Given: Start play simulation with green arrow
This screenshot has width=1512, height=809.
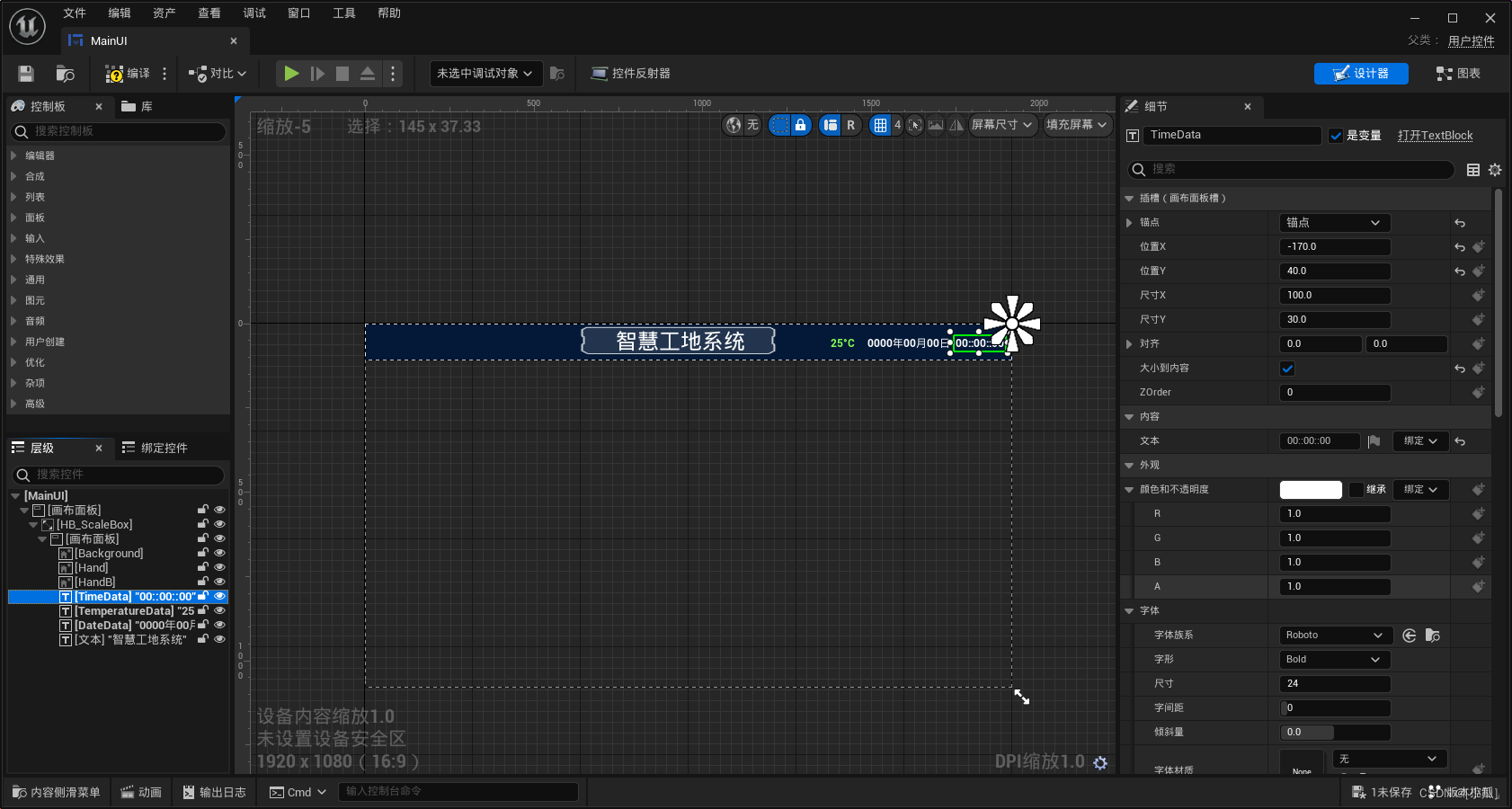Looking at the screenshot, I should pyautogui.click(x=291, y=74).
